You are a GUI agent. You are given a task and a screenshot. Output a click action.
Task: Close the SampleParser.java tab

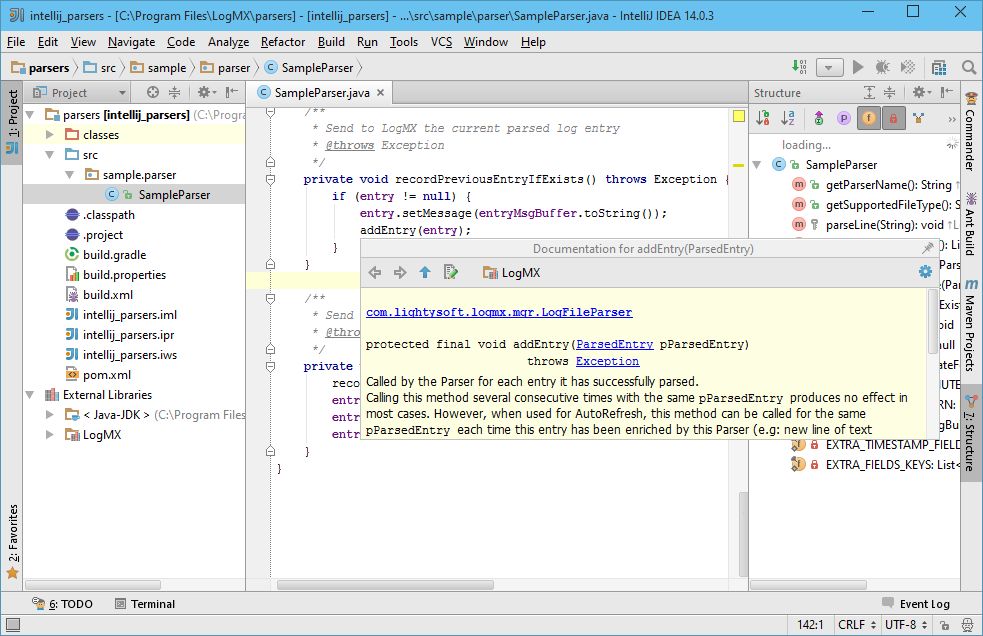coord(381,93)
